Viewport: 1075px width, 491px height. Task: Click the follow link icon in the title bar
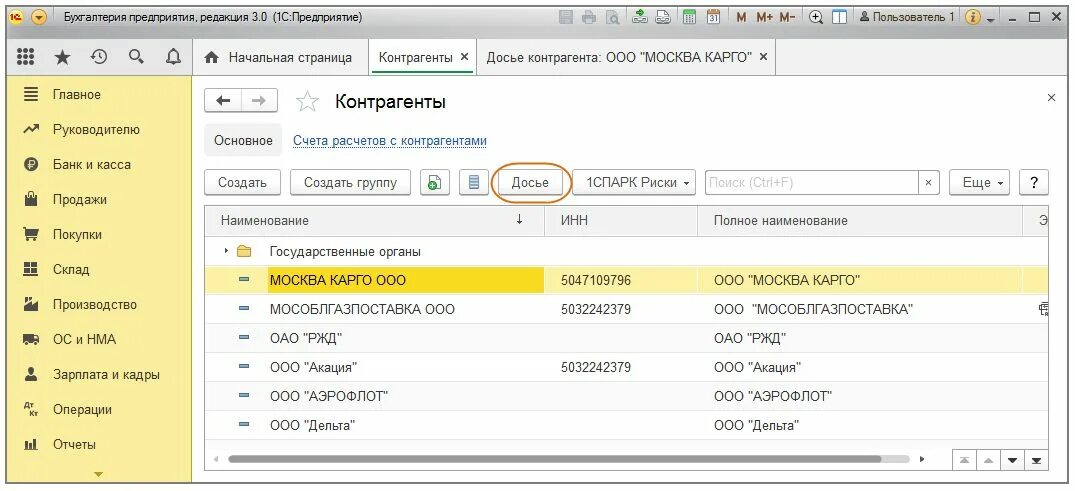[664, 18]
